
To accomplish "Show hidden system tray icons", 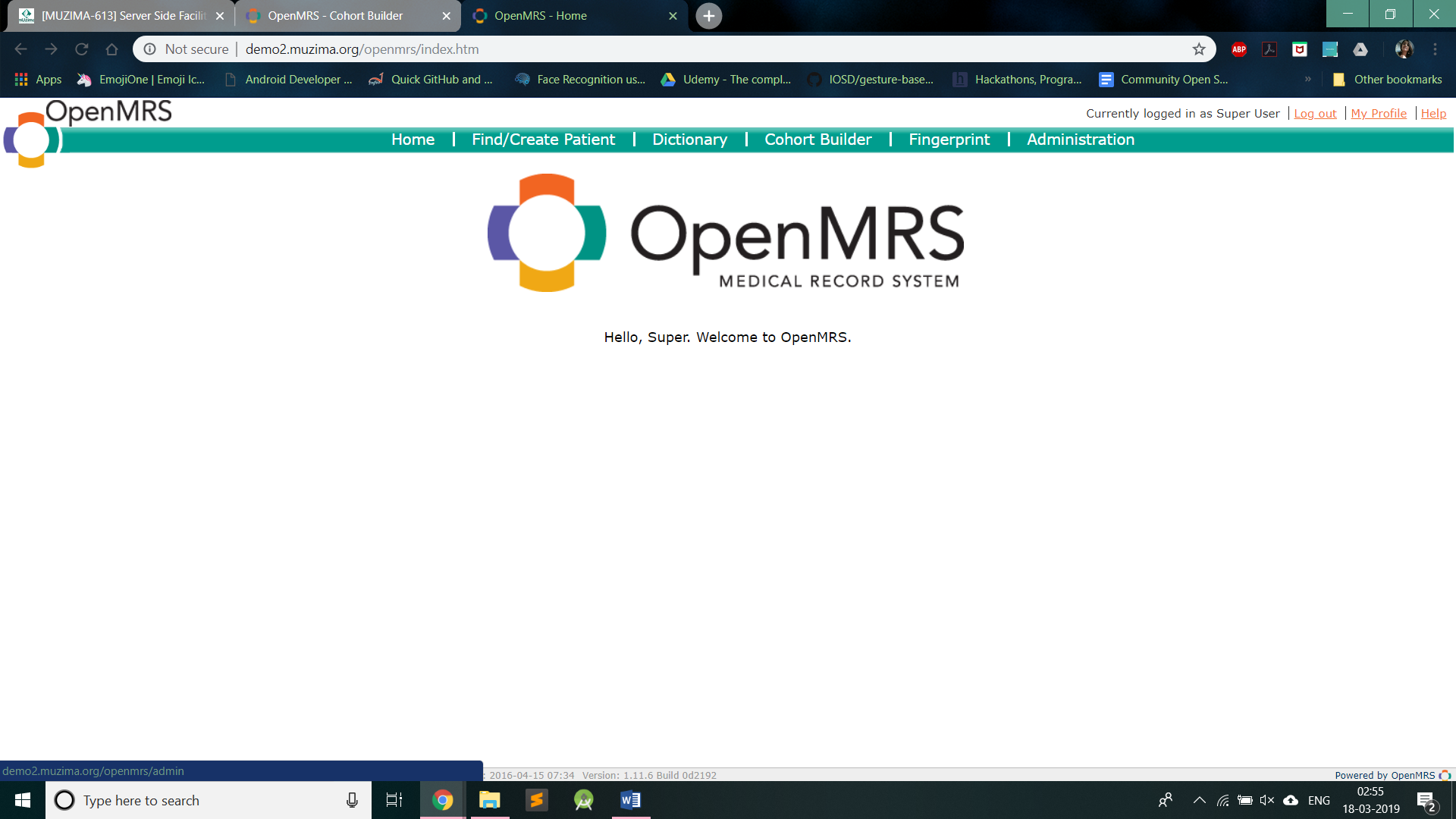I will (x=1199, y=800).
